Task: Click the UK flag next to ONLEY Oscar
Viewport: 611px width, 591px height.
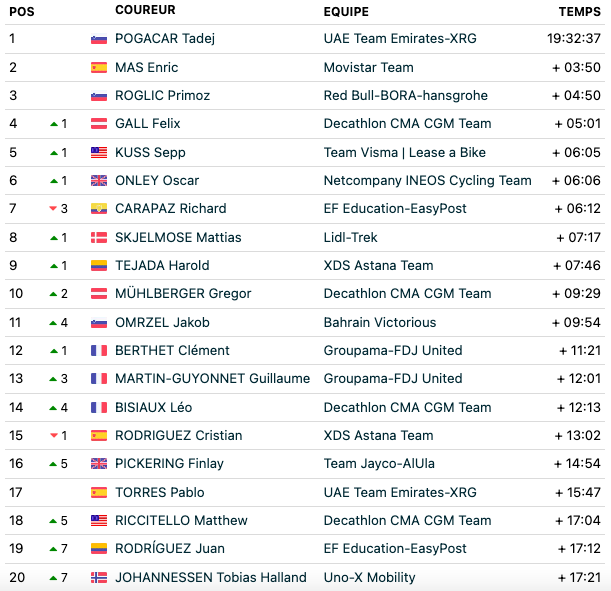Action: 99,181
